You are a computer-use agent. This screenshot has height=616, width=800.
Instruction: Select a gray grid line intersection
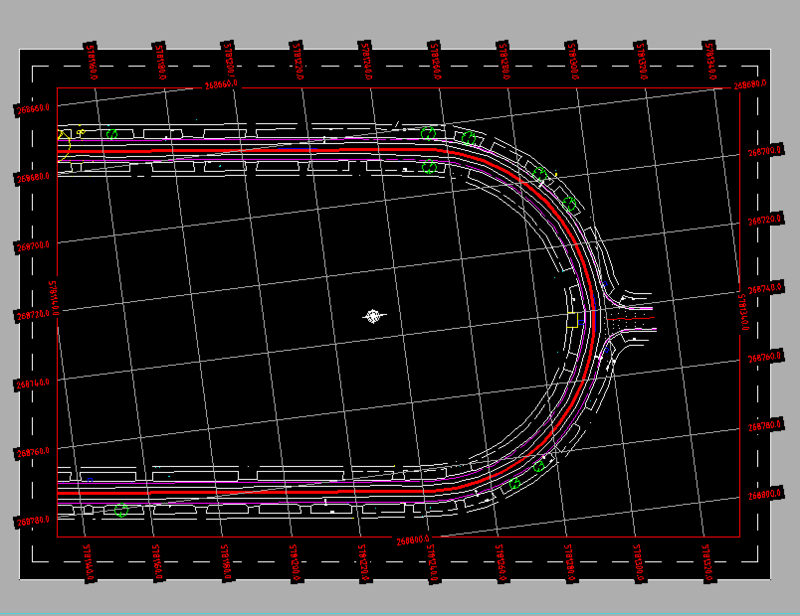click(403, 335)
